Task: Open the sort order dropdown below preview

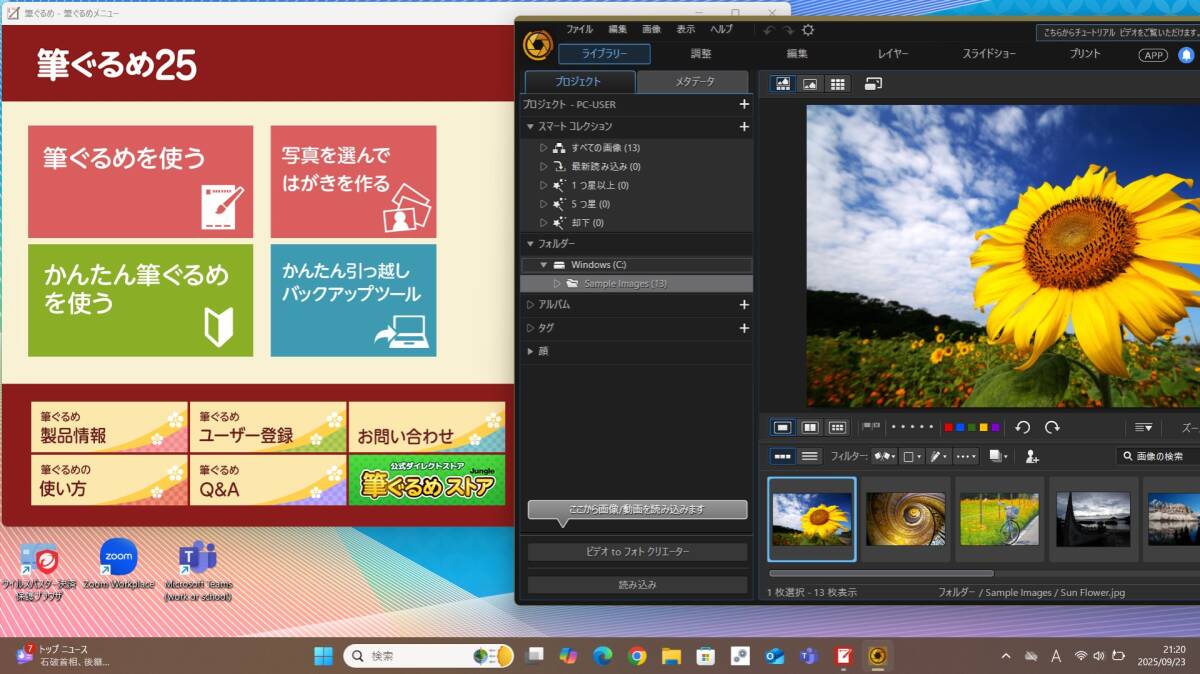Action: click(x=1143, y=427)
